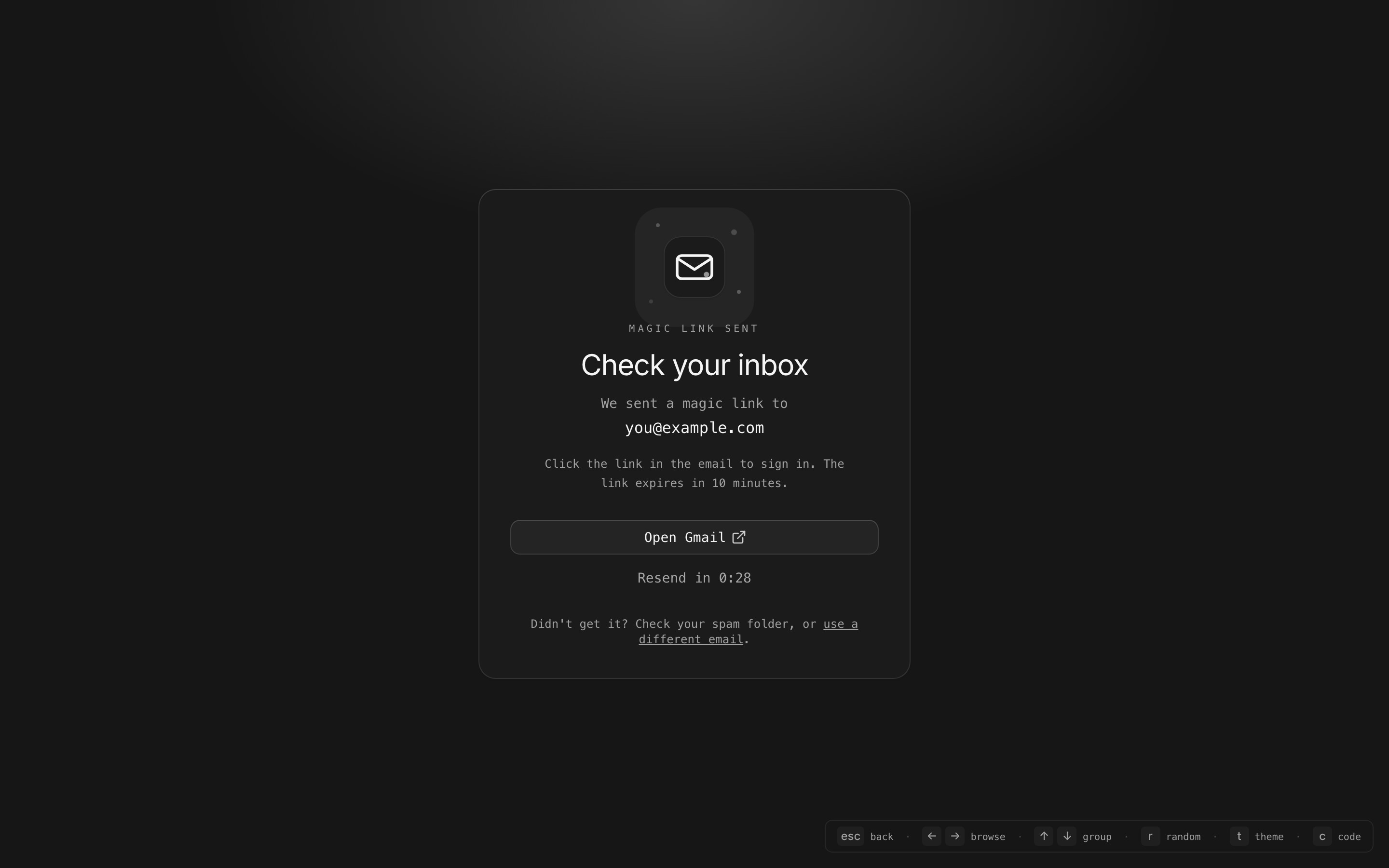Click the c key badge for code
The width and height of the screenshot is (1389, 868).
tap(1322, 837)
